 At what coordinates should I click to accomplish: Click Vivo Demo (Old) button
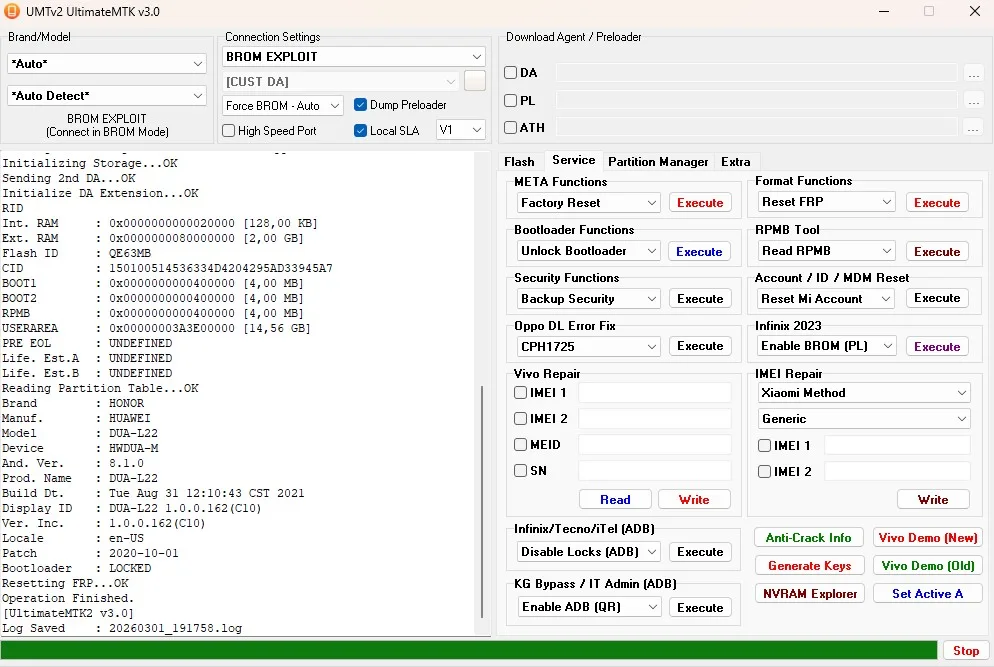coord(927,566)
